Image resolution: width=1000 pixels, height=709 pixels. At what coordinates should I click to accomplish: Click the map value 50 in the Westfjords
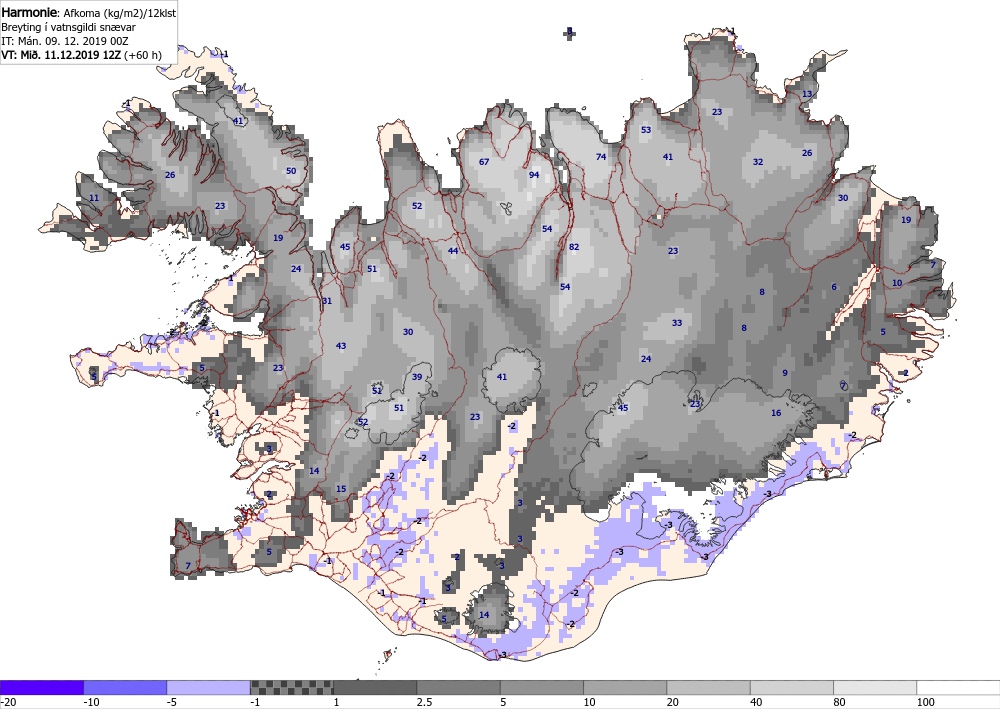[291, 170]
